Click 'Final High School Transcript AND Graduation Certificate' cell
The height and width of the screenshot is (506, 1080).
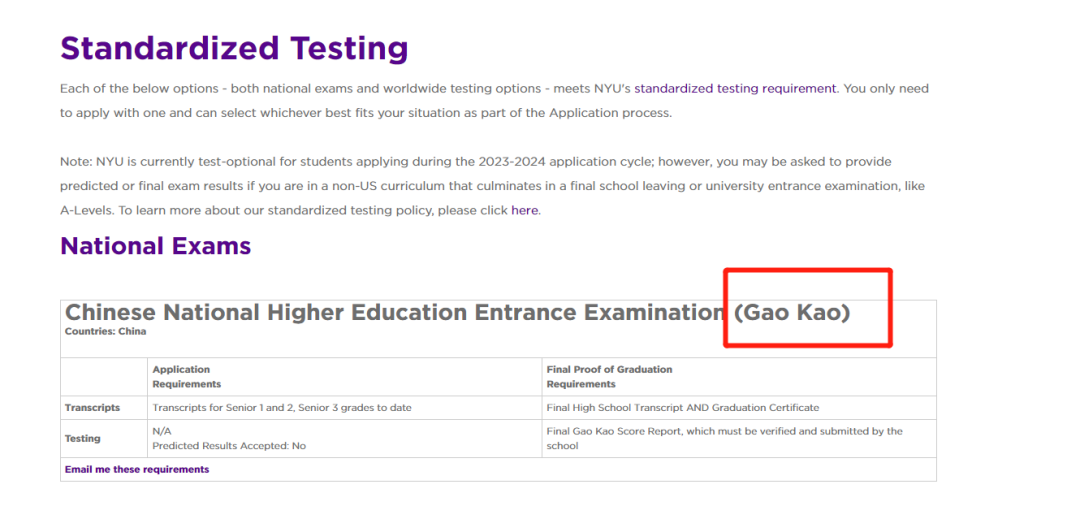(683, 408)
